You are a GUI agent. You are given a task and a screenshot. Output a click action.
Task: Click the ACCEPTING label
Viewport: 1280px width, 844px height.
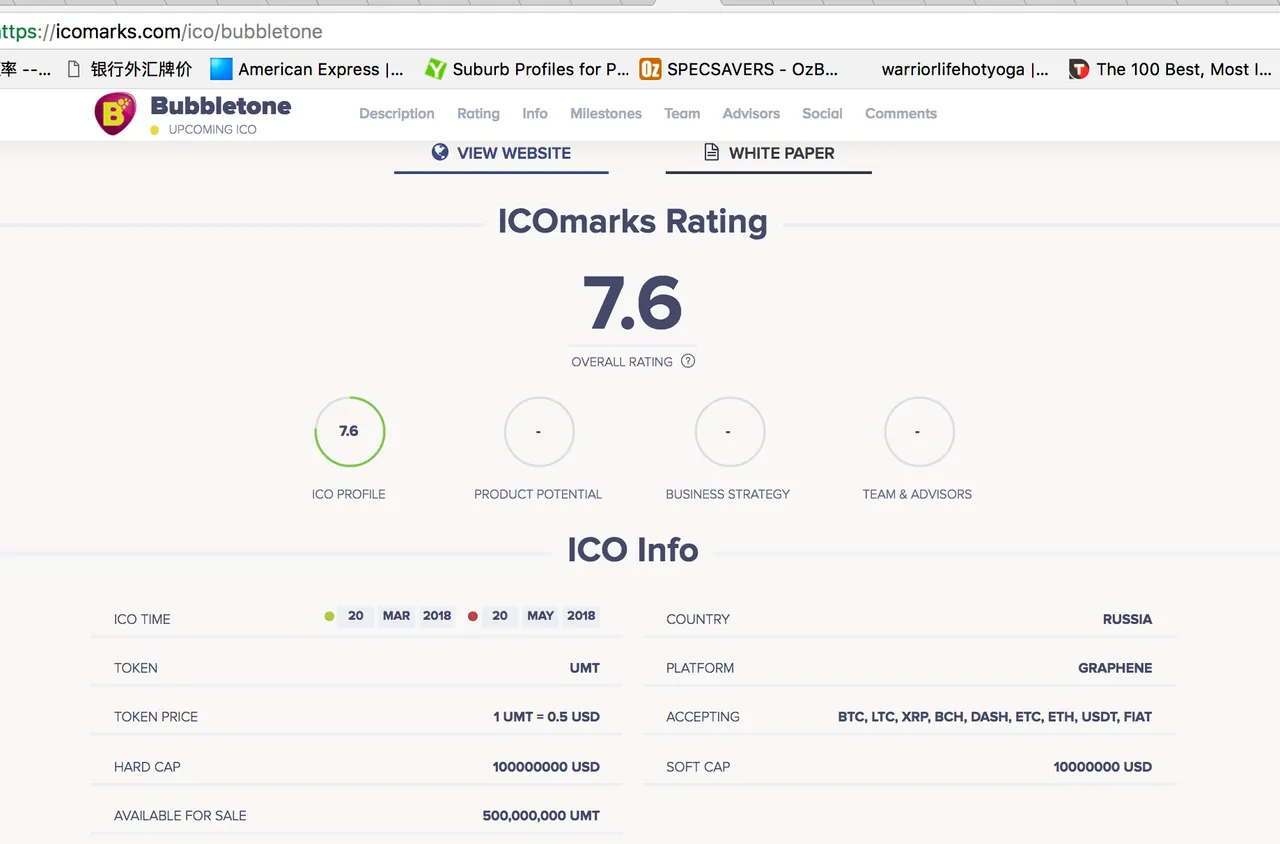tap(703, 717)
